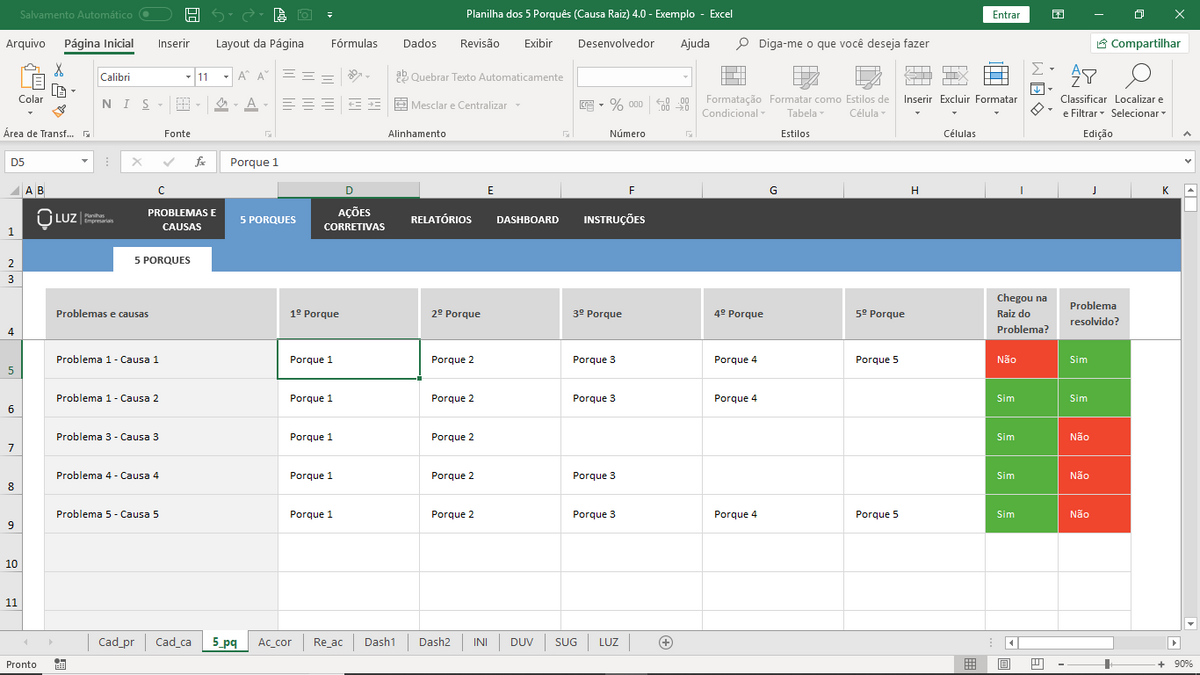Screen dimensions: 1200x675
Task: Toggle the Salvamento Automático switch
Action: tap(155, 15)
